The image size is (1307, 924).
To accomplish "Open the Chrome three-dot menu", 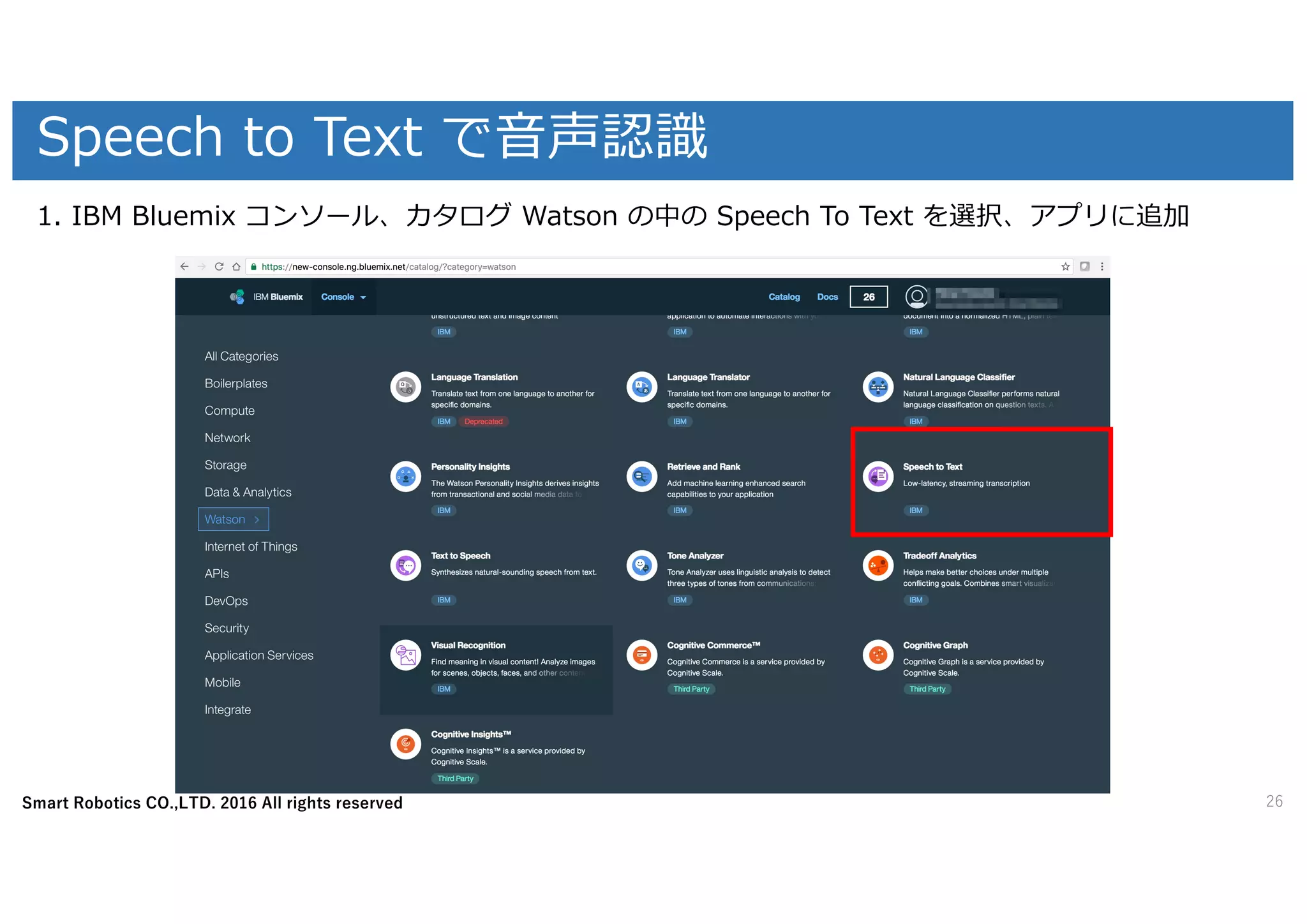I will (1102, 267).
